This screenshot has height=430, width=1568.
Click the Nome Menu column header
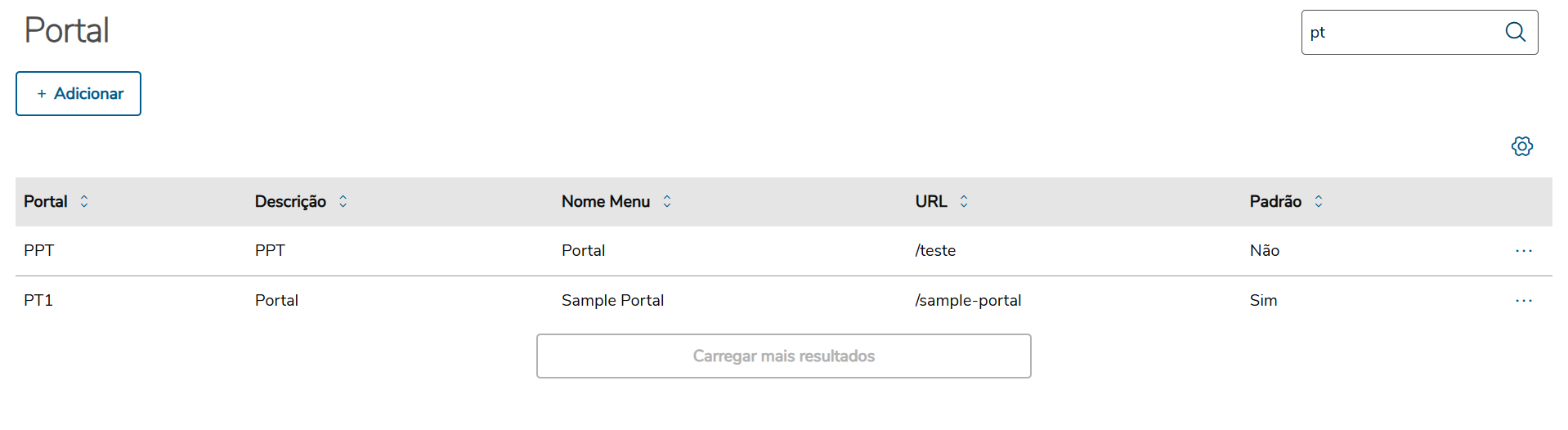606,202
